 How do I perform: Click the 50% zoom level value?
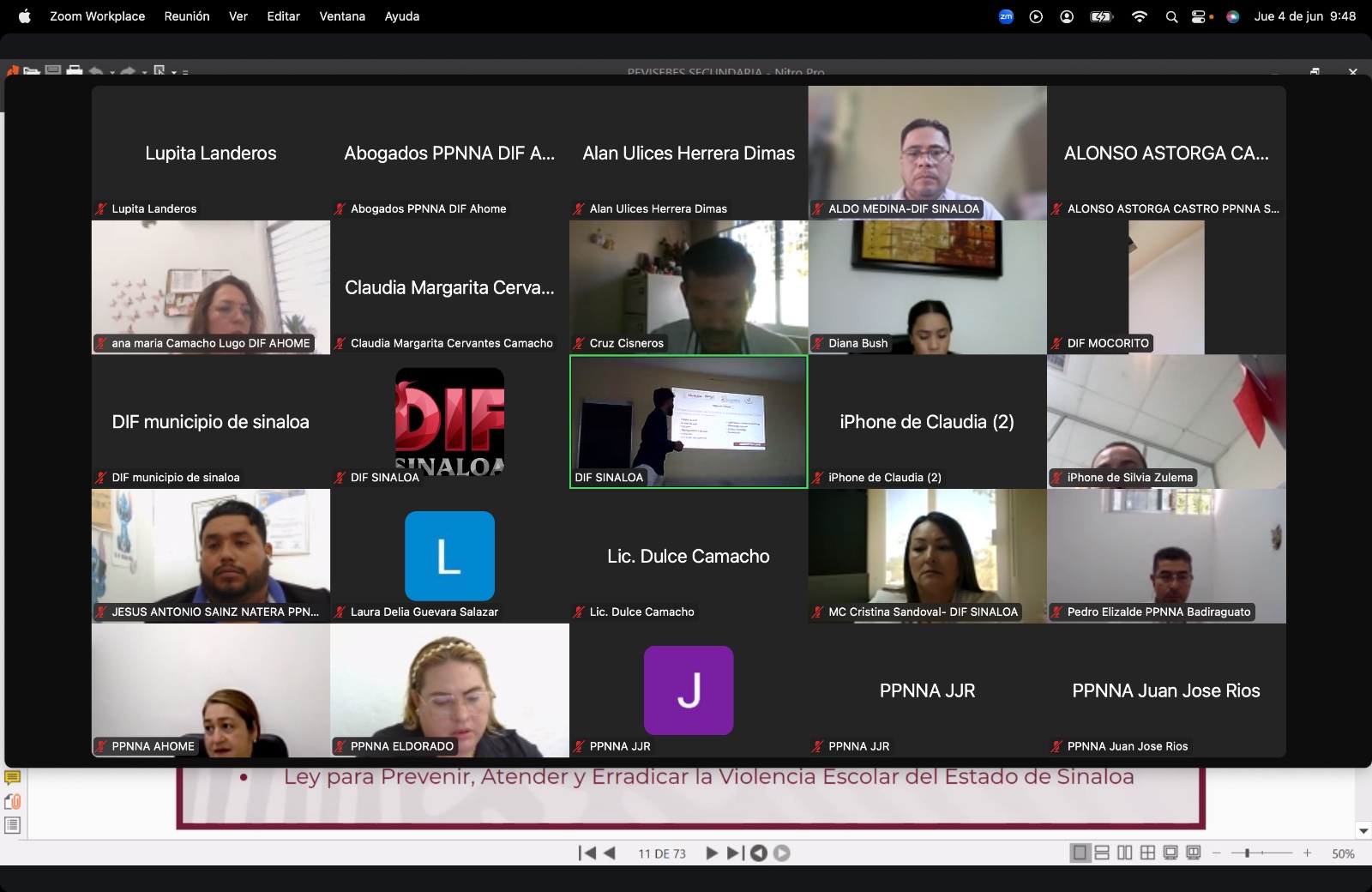(1343, 853)
